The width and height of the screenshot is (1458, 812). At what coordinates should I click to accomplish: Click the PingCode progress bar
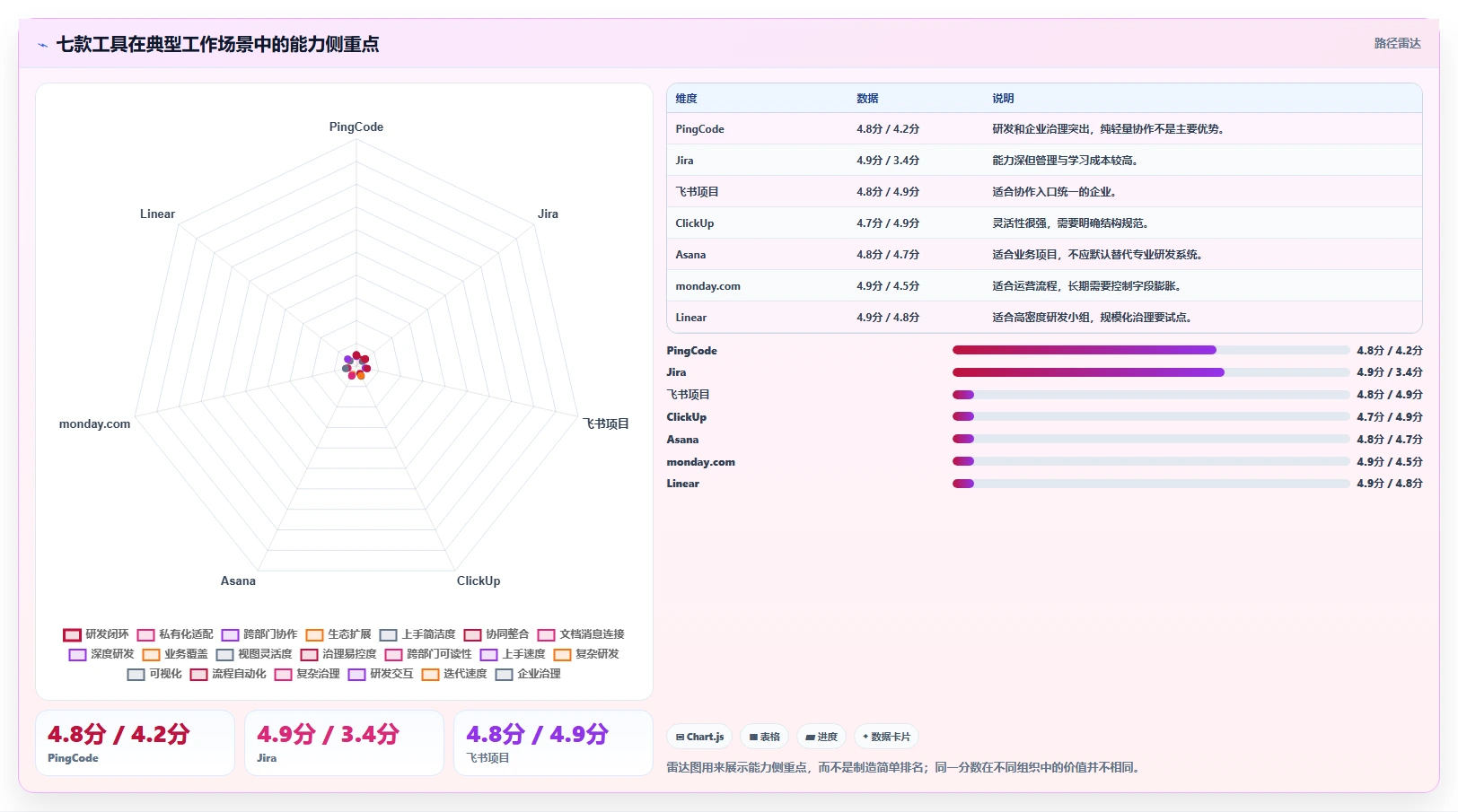(1151, 350)
